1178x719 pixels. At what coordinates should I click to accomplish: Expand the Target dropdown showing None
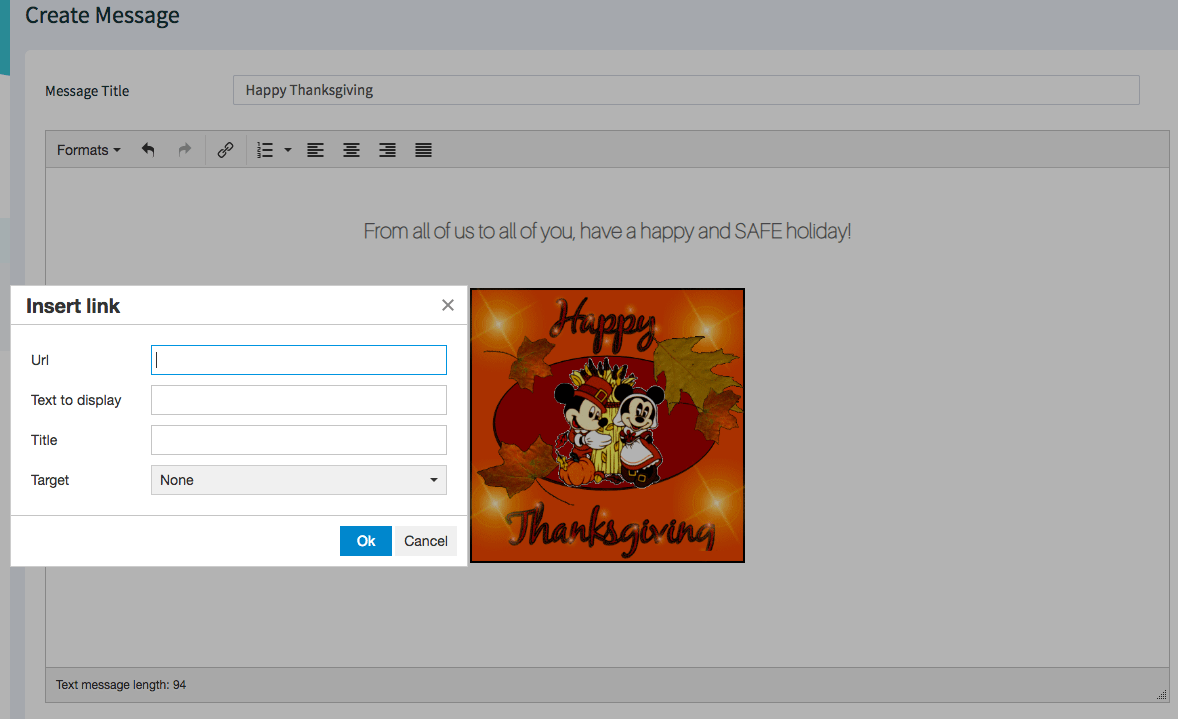tap(299, 480)
